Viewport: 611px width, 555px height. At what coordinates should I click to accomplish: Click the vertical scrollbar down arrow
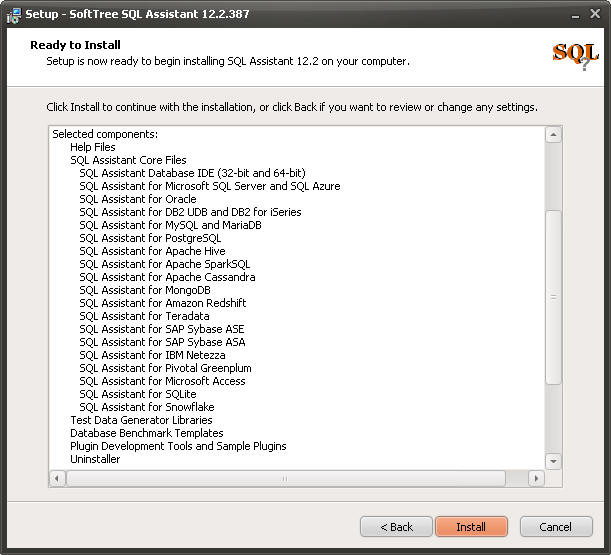[x=553, y=461]
